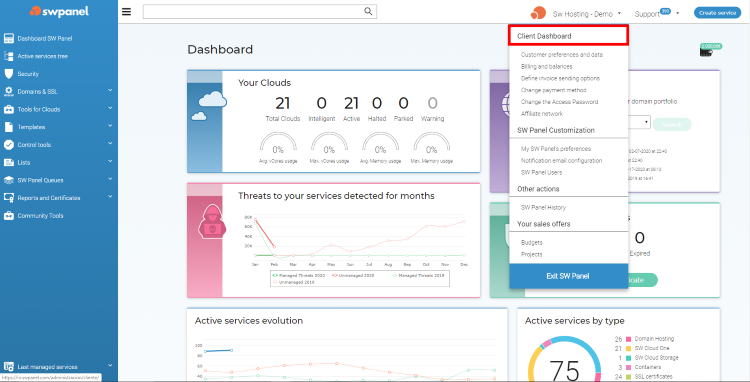
Task: Select Define invoice sending options
Action: click(x=560, y=78)
